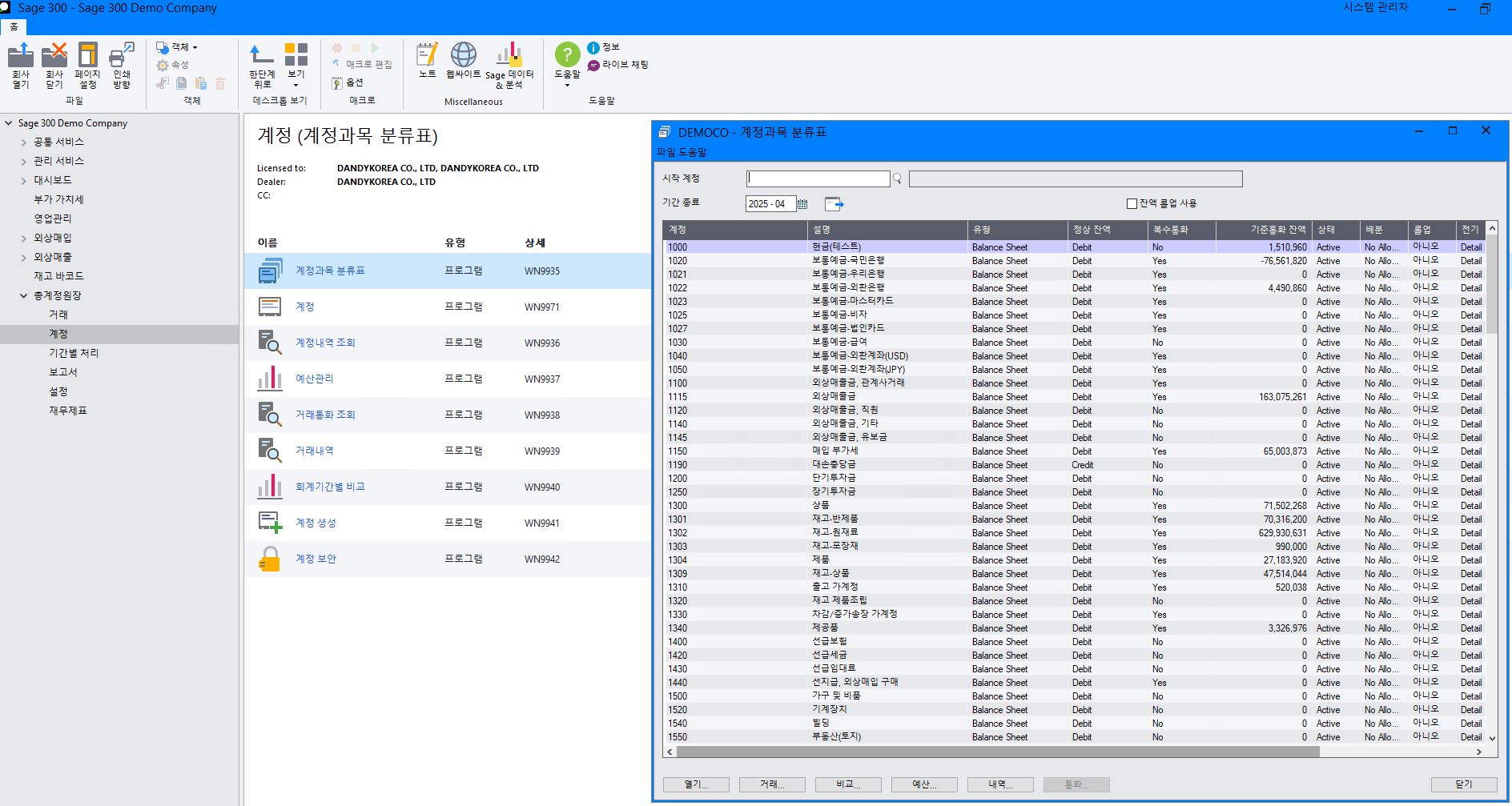The height and width of the screenshot is (806, 1512).
Task: Expand the 대시보드 tree node
Action: (x=23, y=181)
